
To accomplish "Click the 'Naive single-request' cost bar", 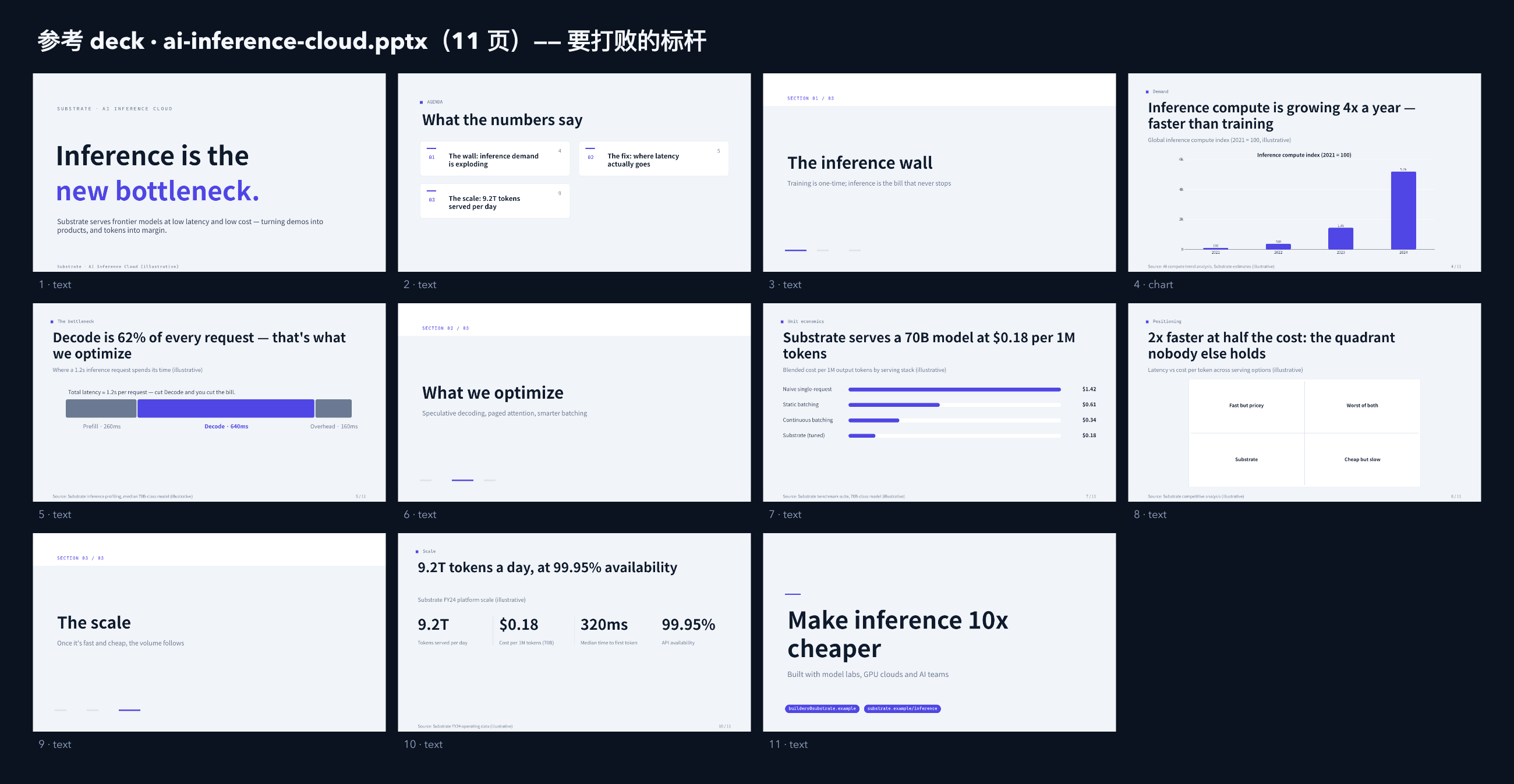I will (x=954, y=389).
